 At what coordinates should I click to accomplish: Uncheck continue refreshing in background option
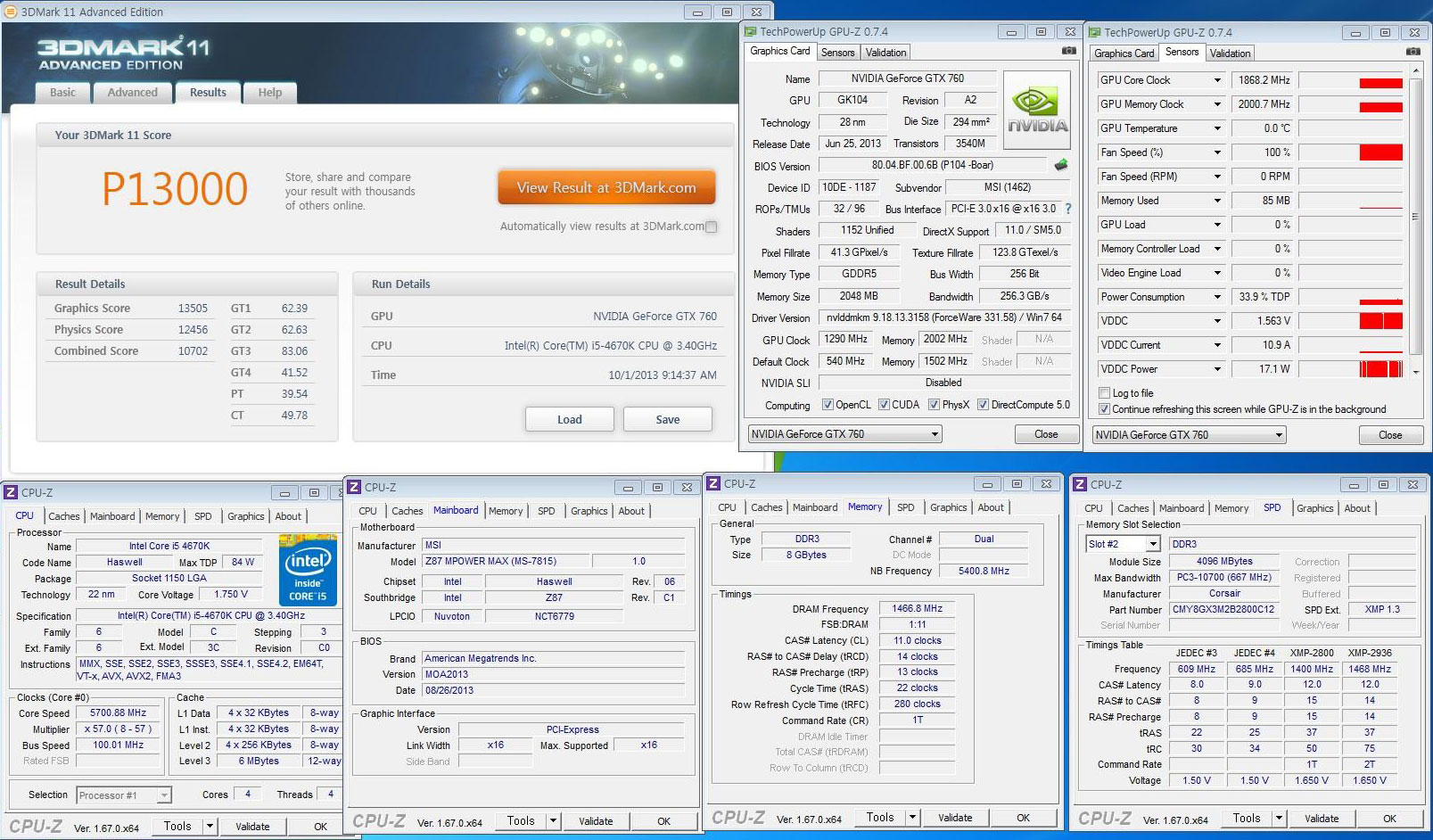point(1105,409)
